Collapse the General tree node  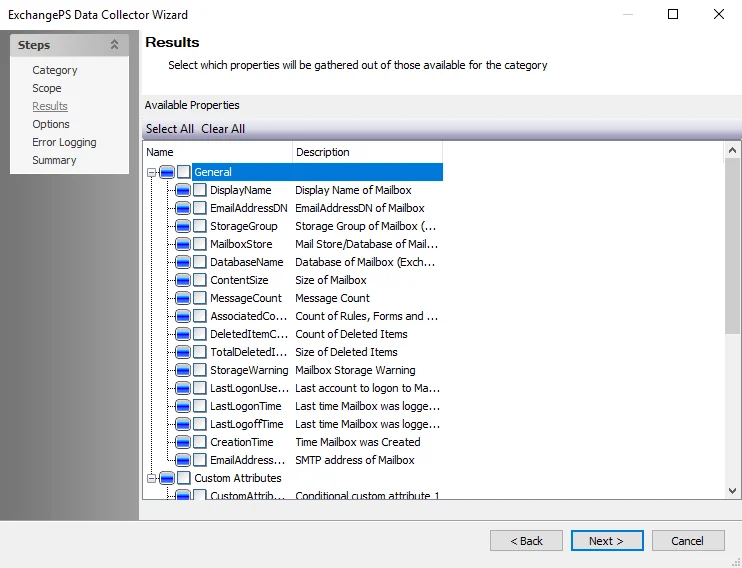click(151, 173)
